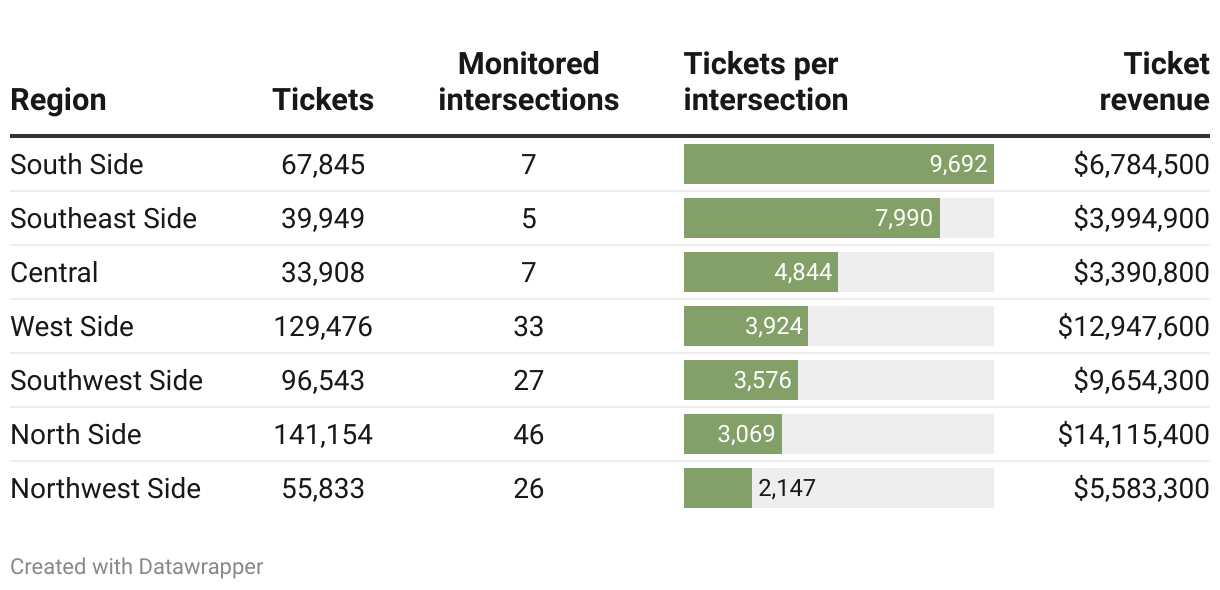The height and width of the screenshot is (590, 1220).
Task: Click the Southeast Side 7,990 bar
Action: pyautogui.click(x=811, y=218)
